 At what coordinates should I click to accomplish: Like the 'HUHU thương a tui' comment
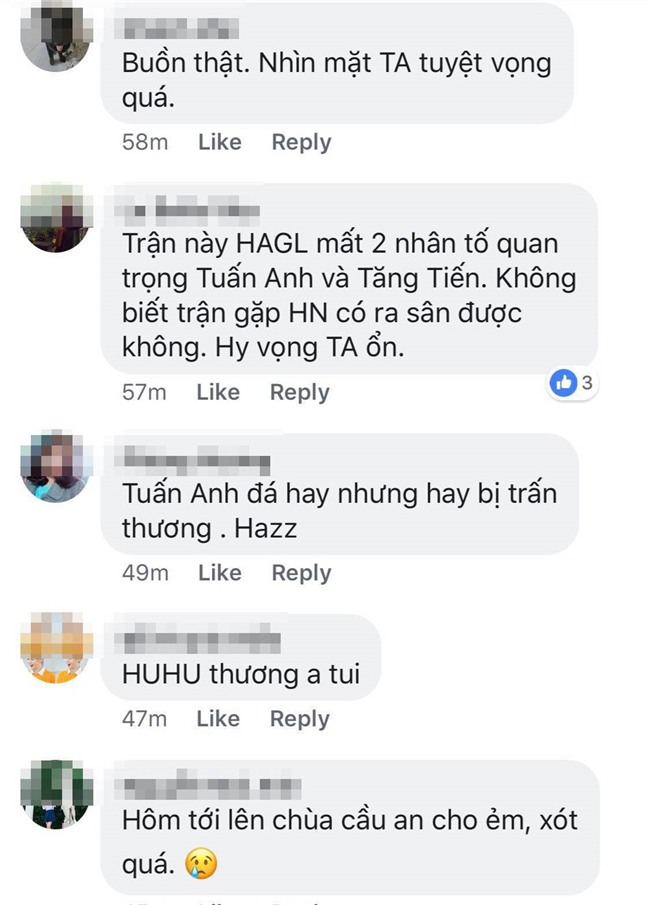218,719
